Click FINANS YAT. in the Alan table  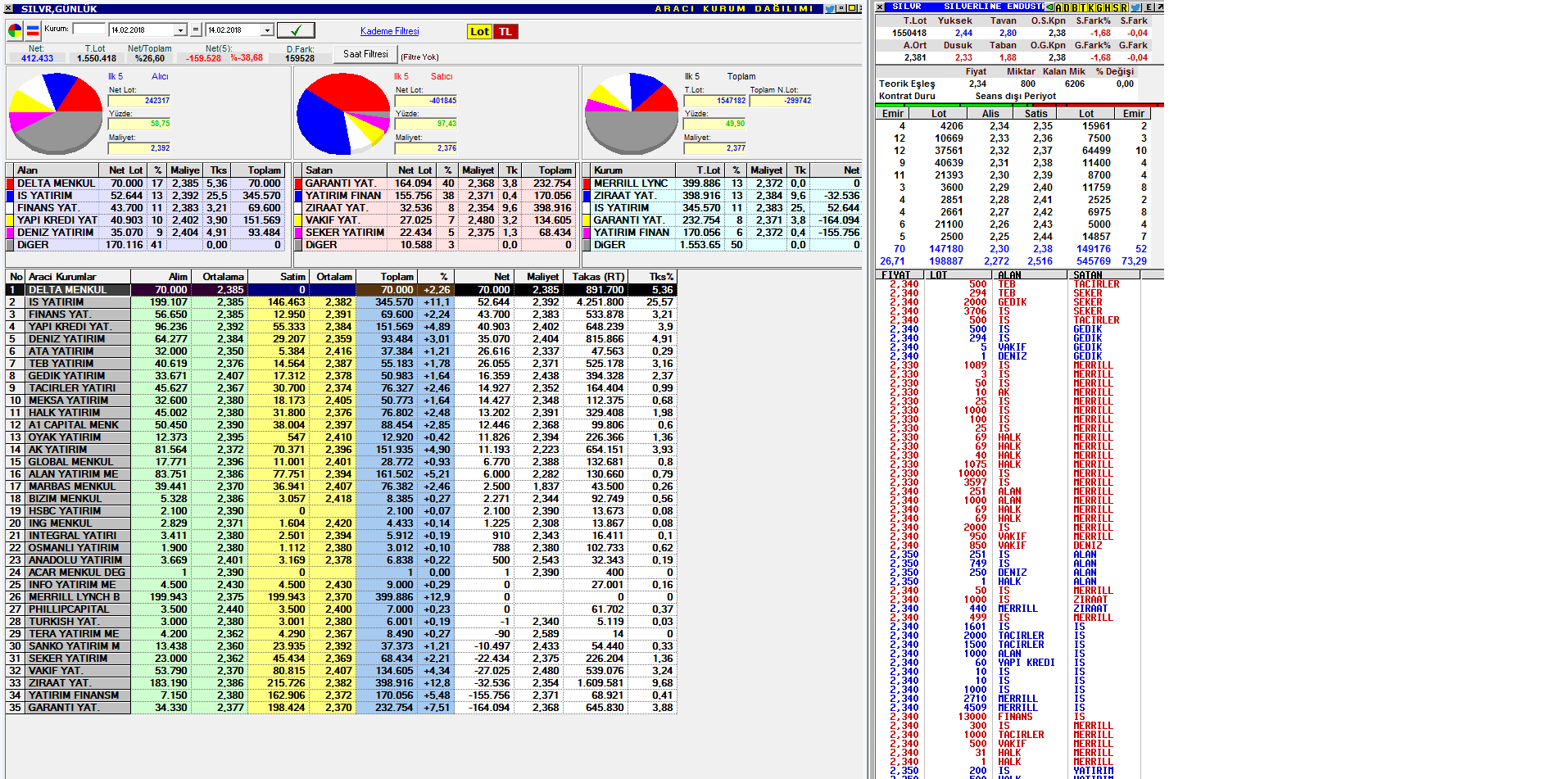(x=48, y=208)
